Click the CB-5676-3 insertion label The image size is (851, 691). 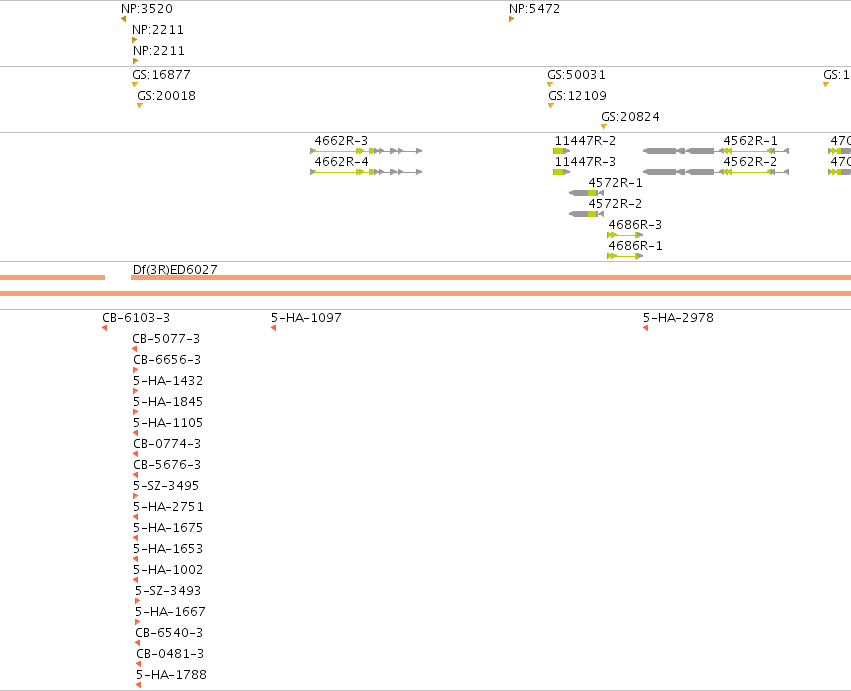click(x=167, y=465)
